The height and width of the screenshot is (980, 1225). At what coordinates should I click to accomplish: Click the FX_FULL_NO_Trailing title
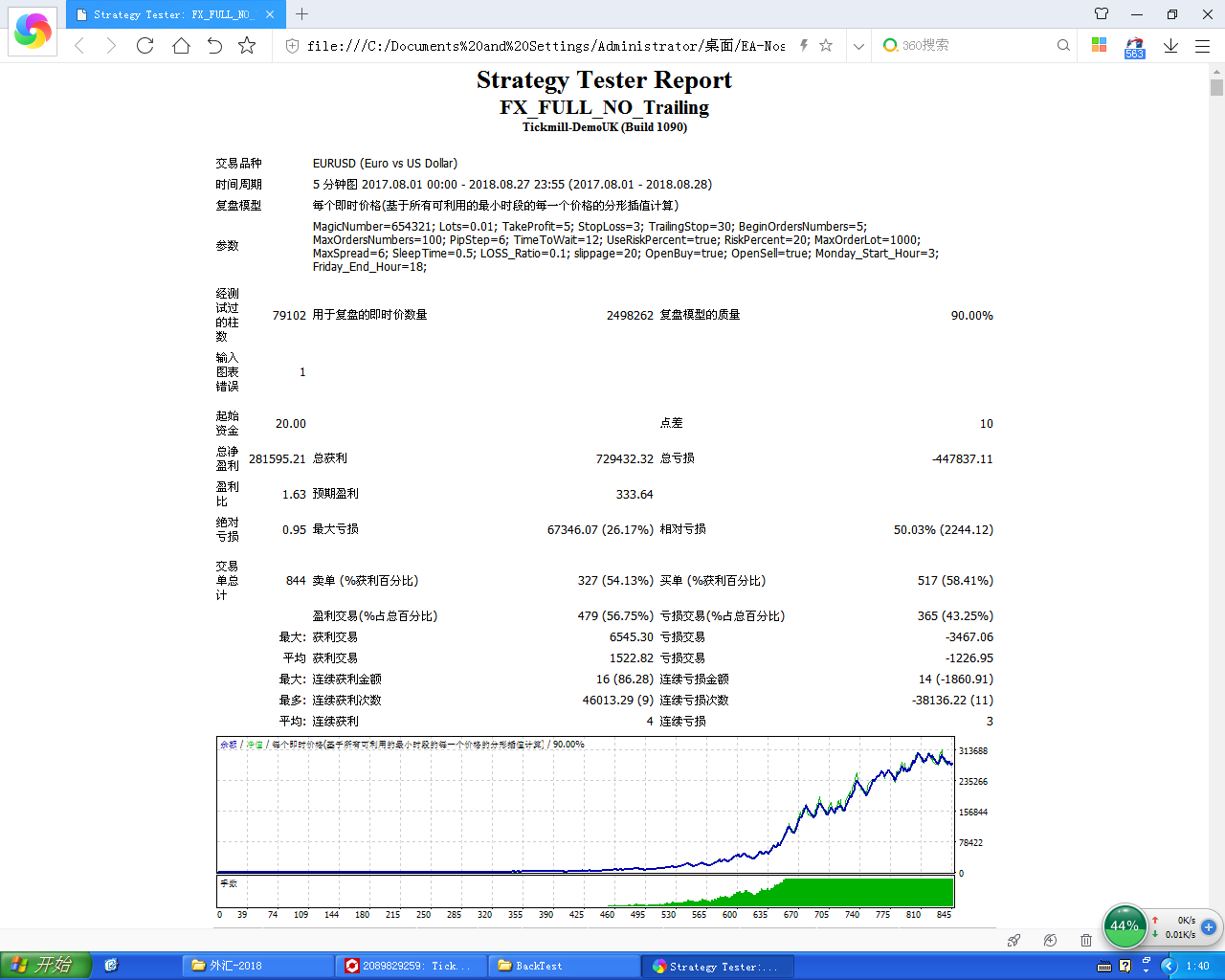point(604,107)
